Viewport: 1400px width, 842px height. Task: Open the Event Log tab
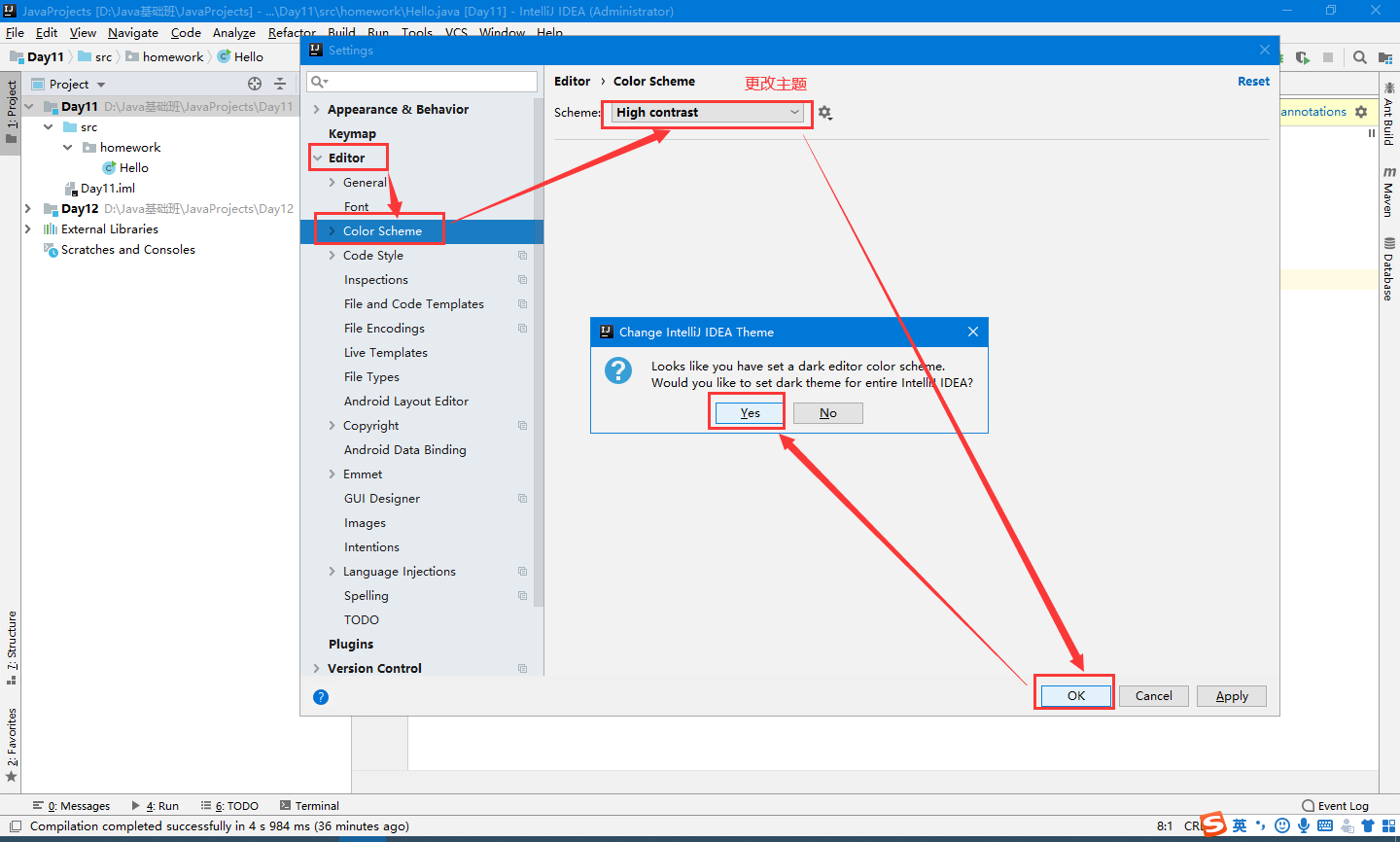(1336, 806)
